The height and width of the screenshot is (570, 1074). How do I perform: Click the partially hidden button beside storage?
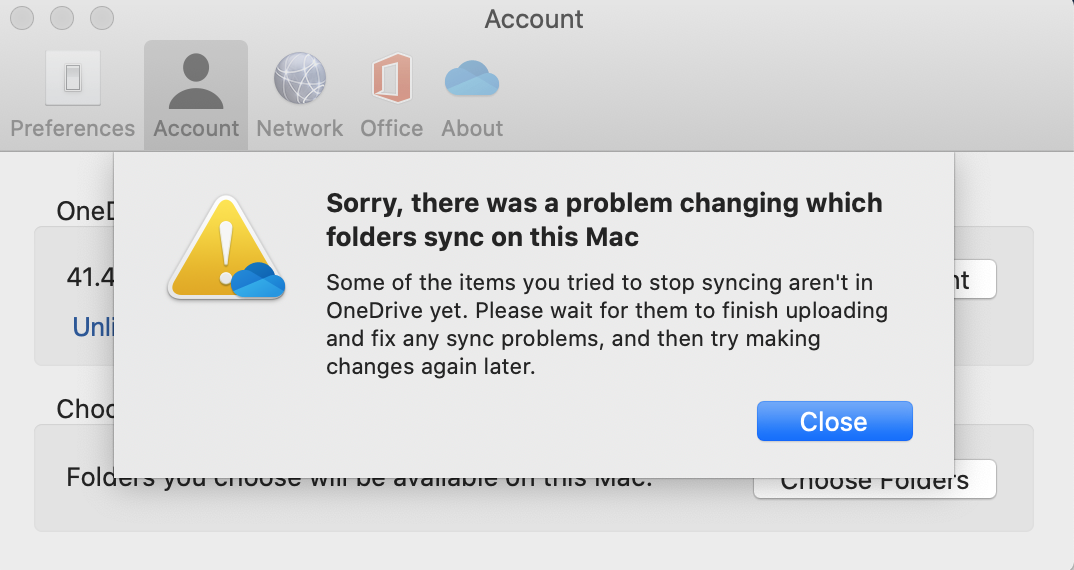click(975, 279)
